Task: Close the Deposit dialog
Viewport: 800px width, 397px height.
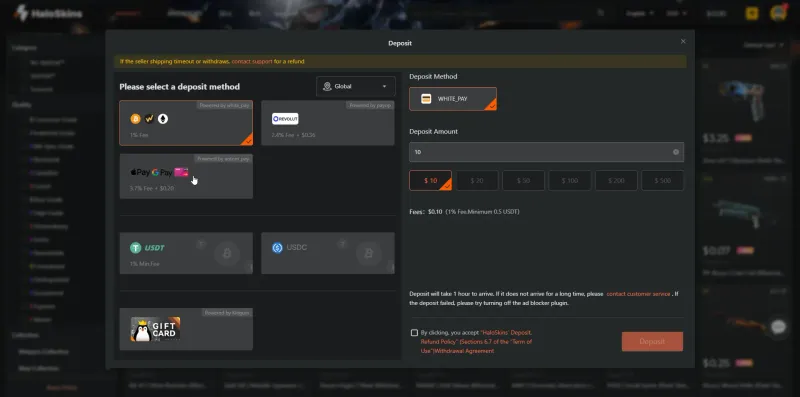Action: tap(683, 41)
